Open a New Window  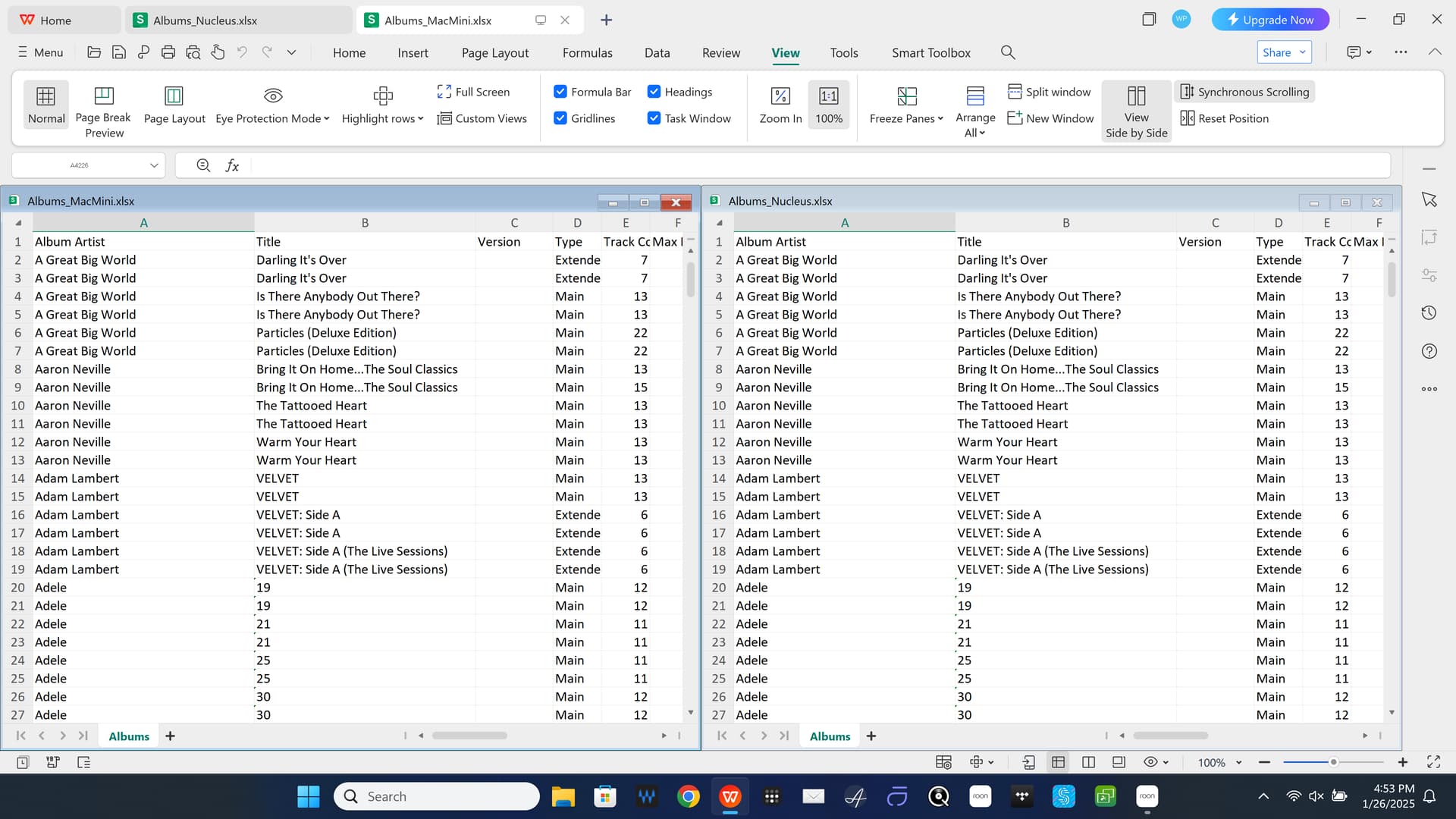pos(1050,118)
